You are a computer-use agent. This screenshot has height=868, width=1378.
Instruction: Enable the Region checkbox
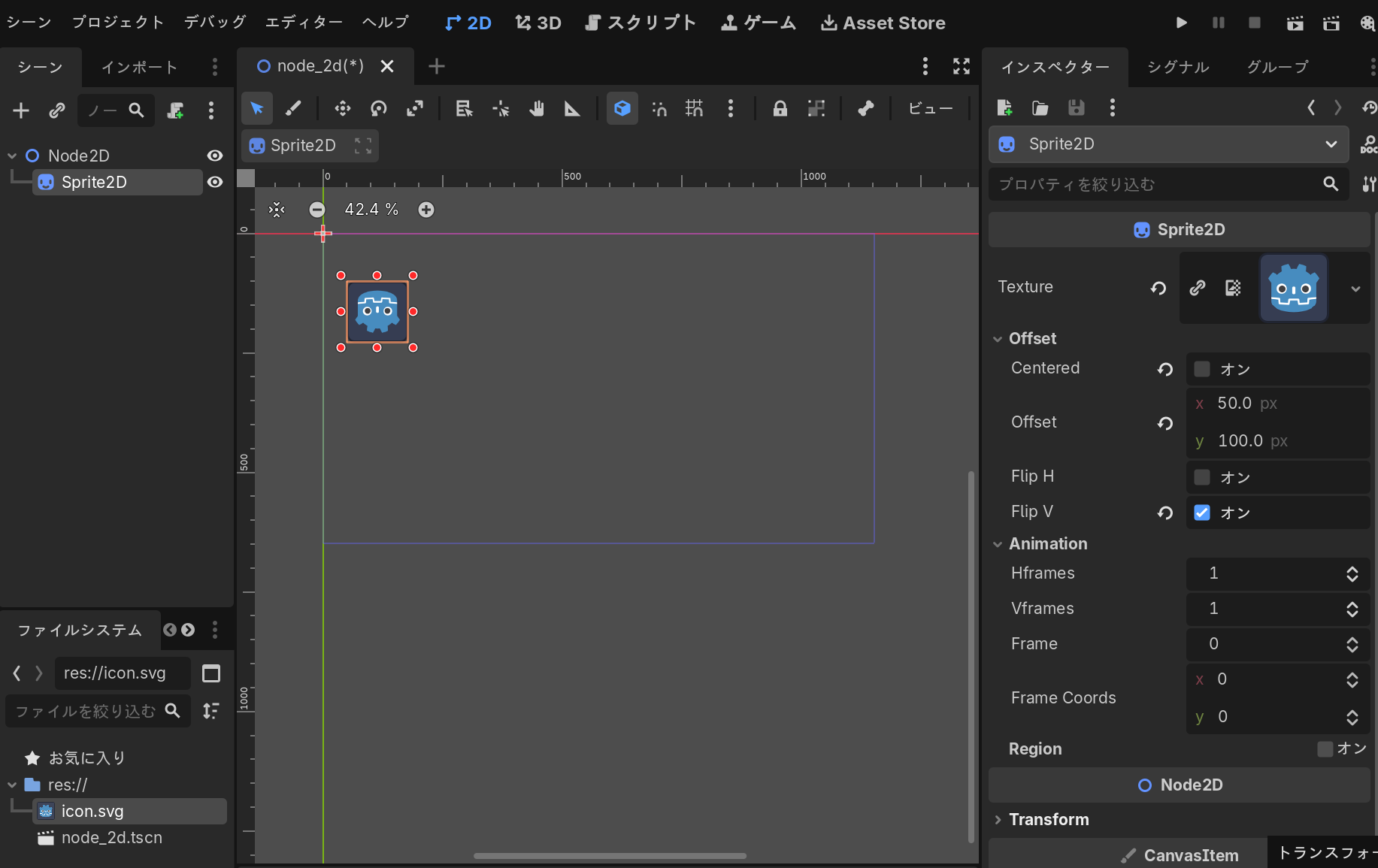(x=1325, y=749)
